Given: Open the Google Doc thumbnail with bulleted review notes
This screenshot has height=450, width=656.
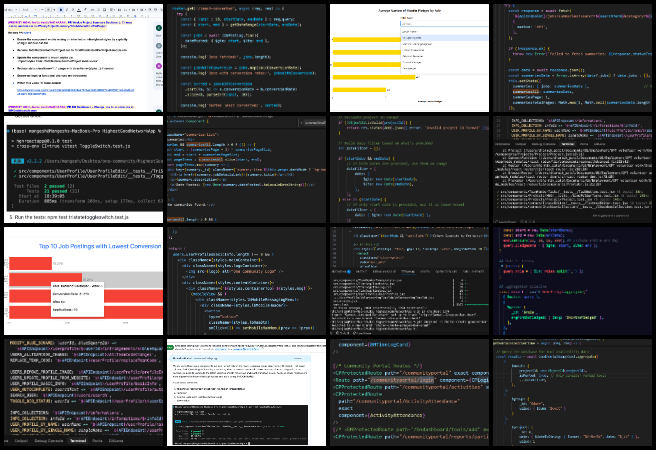Looking at the screenshot, I should pos(83,58).
